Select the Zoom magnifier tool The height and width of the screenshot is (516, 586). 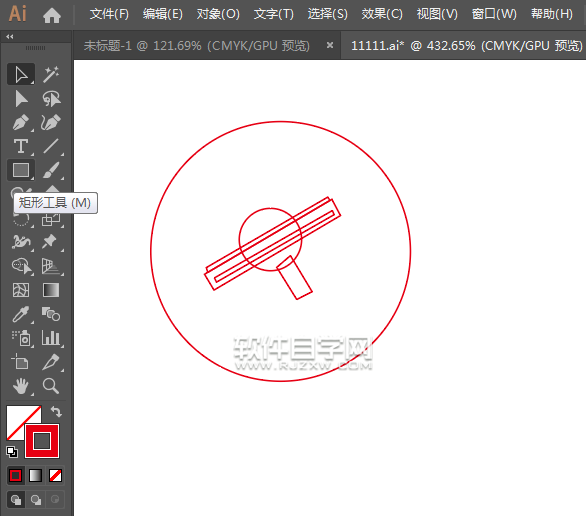51,386
